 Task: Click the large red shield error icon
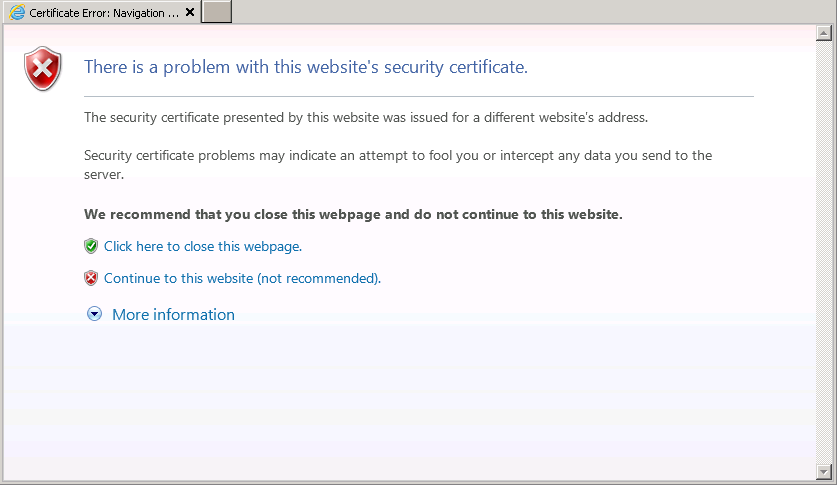tap(43, 68)
